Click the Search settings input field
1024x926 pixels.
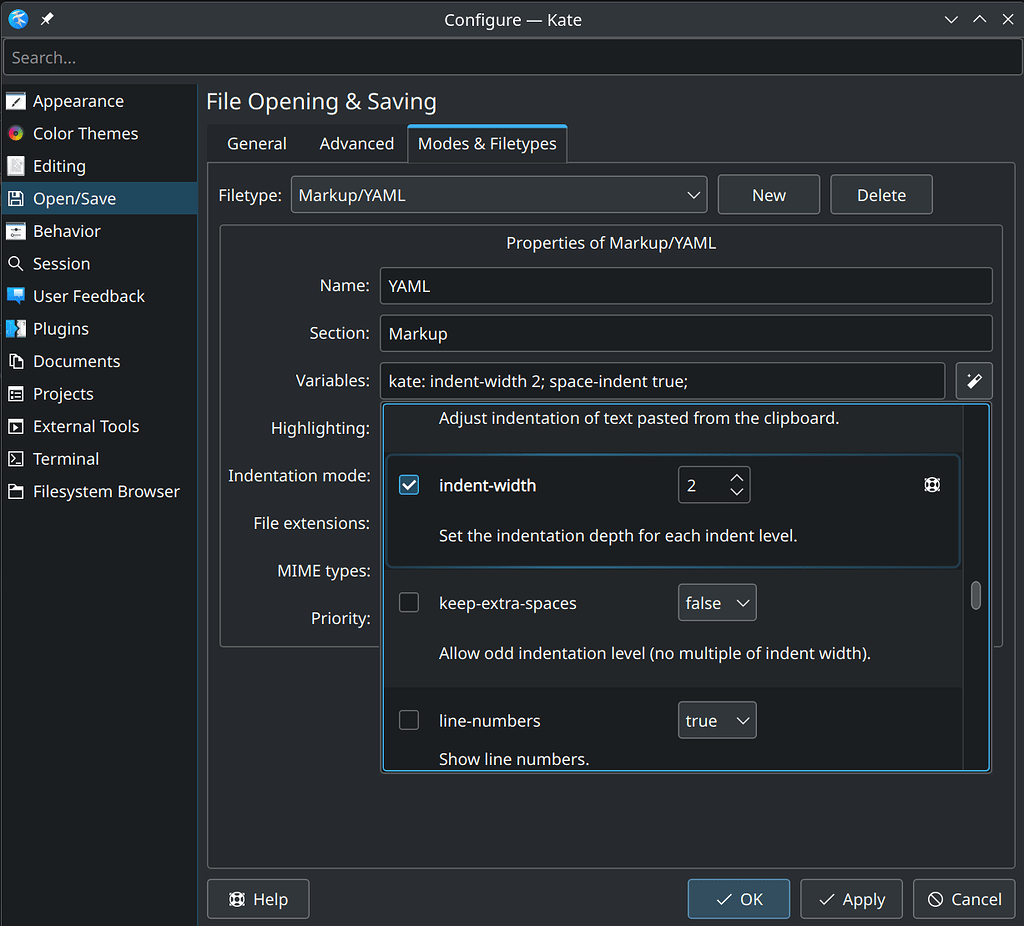tap(512, 58)
